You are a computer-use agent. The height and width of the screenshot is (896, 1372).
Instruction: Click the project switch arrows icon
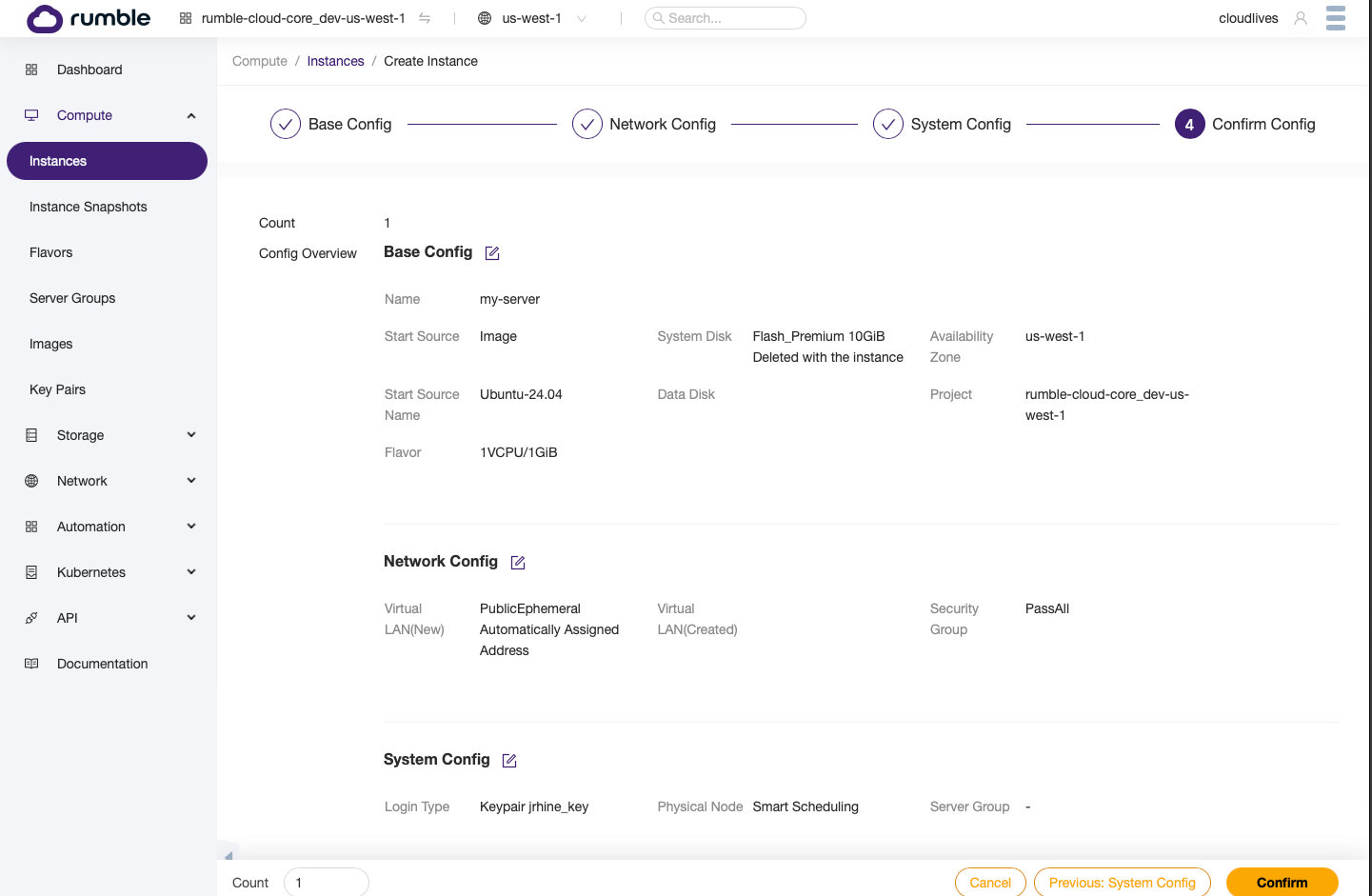(x=425, y=18)
